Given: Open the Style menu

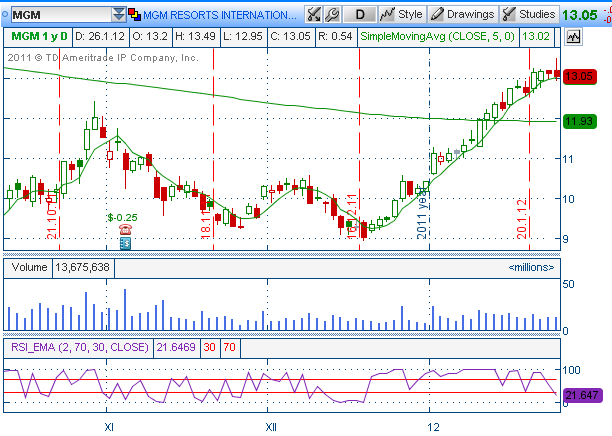Looking at the screenshot, I should click(x=402, y=14).
